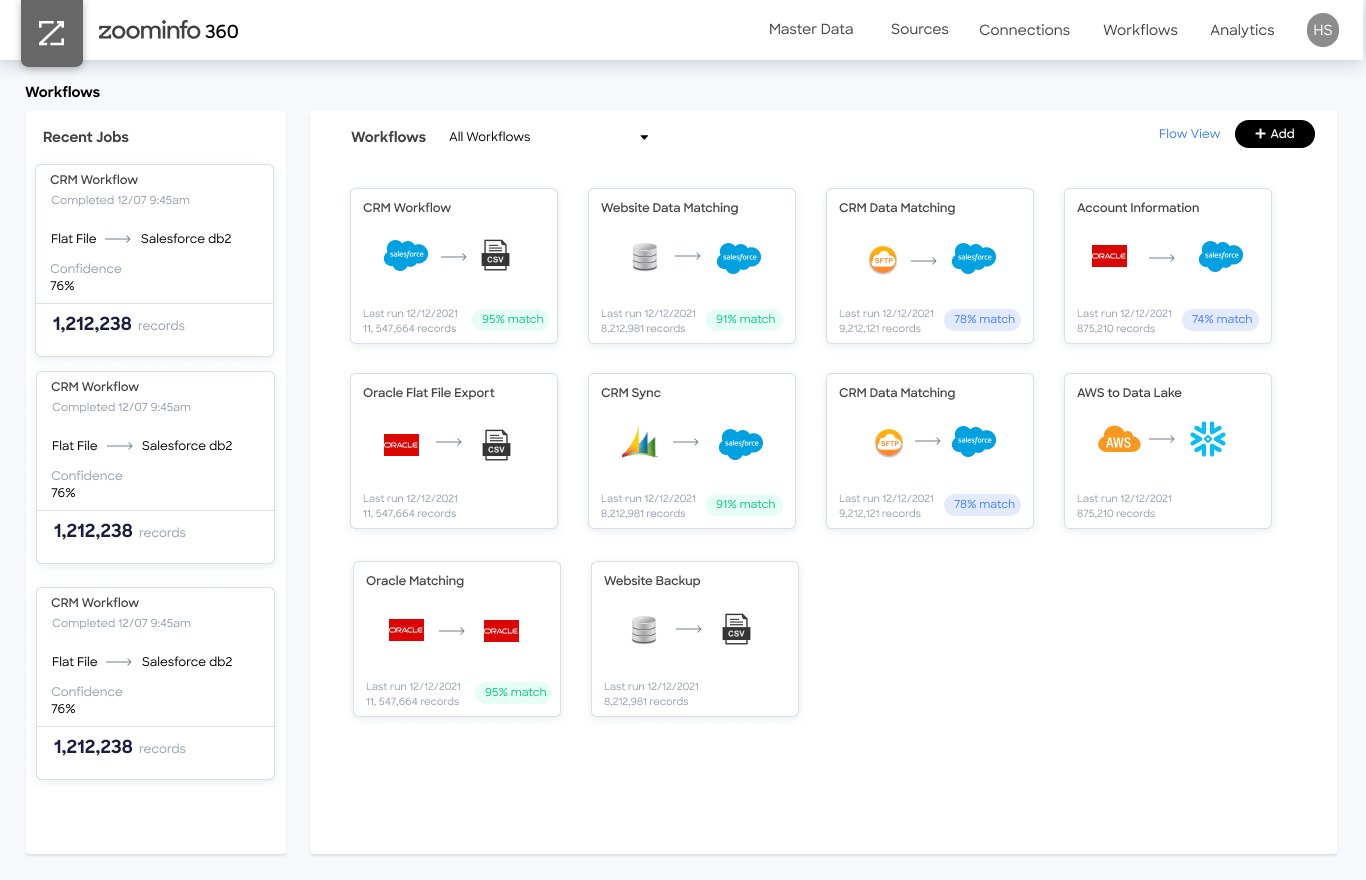
Task: Click Salesforce icon in Website Data Matching card
Action: [x=740, y=257]
